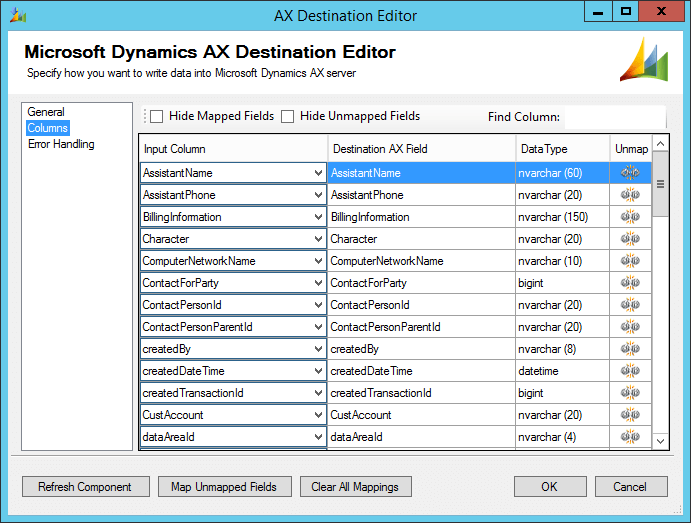
Task: Click the Map Unmapped Fields button
Action: coord(224,487)
